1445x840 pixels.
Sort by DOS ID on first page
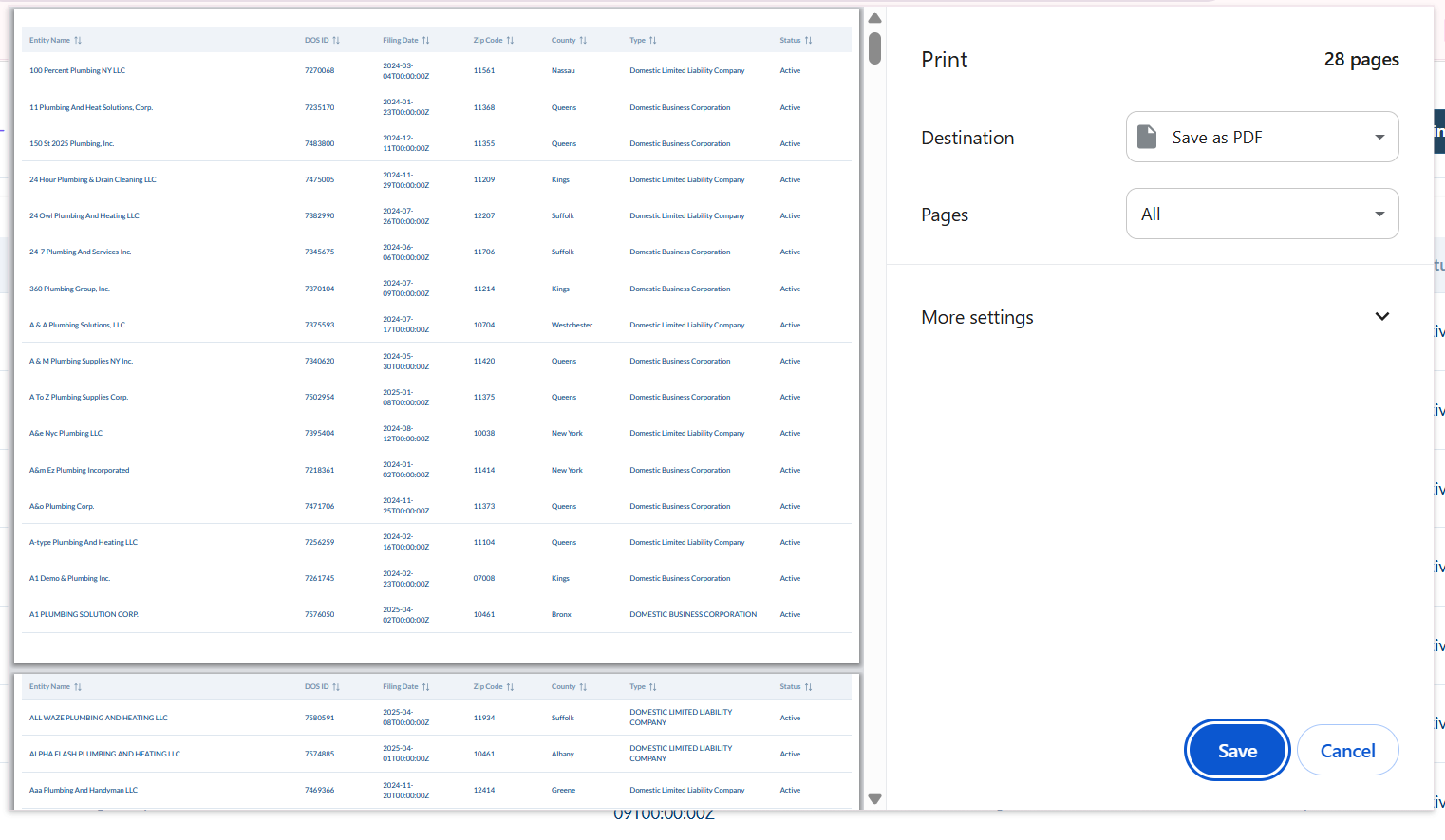(x=322, y=40)
